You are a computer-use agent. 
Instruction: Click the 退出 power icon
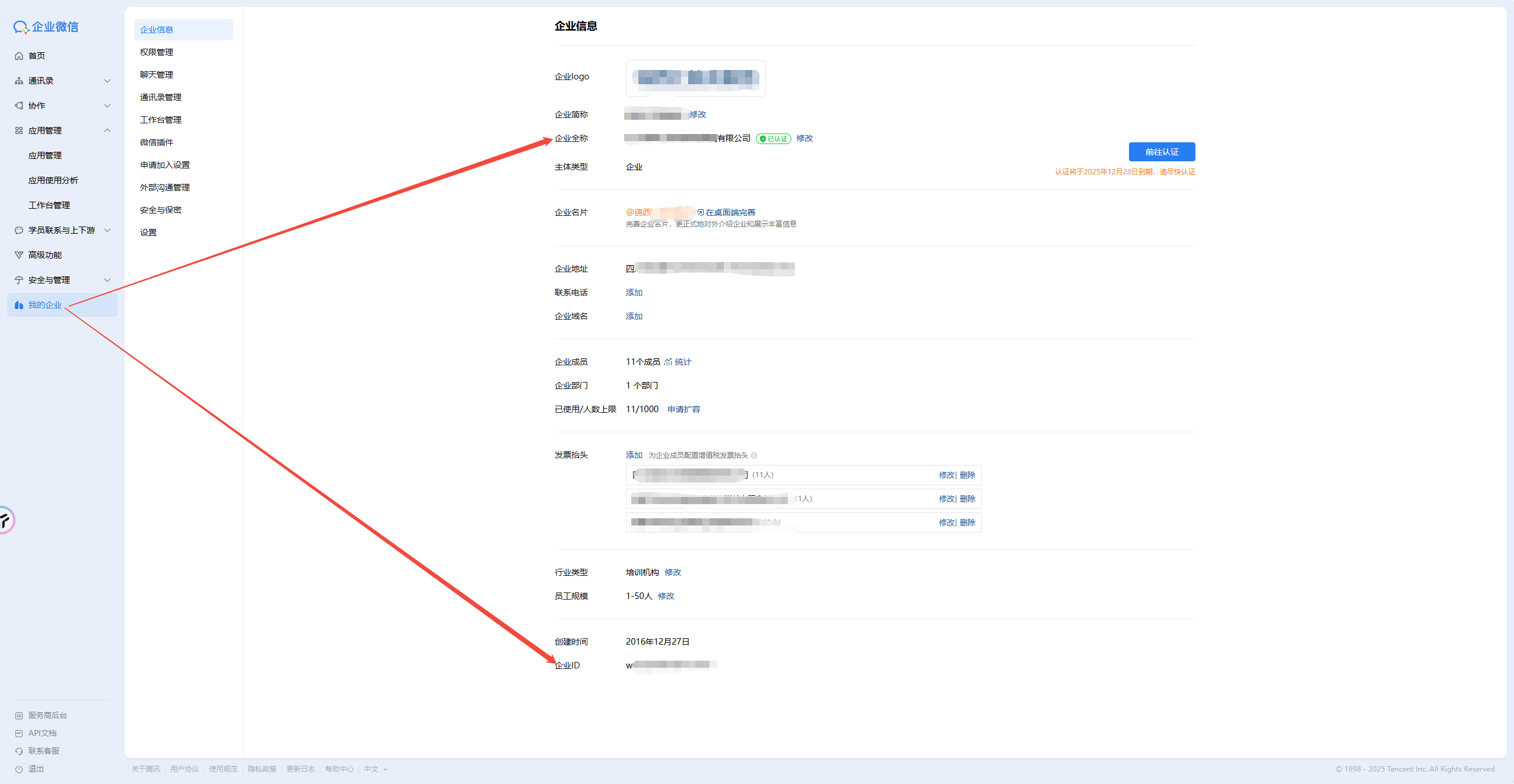pos(19,769)
